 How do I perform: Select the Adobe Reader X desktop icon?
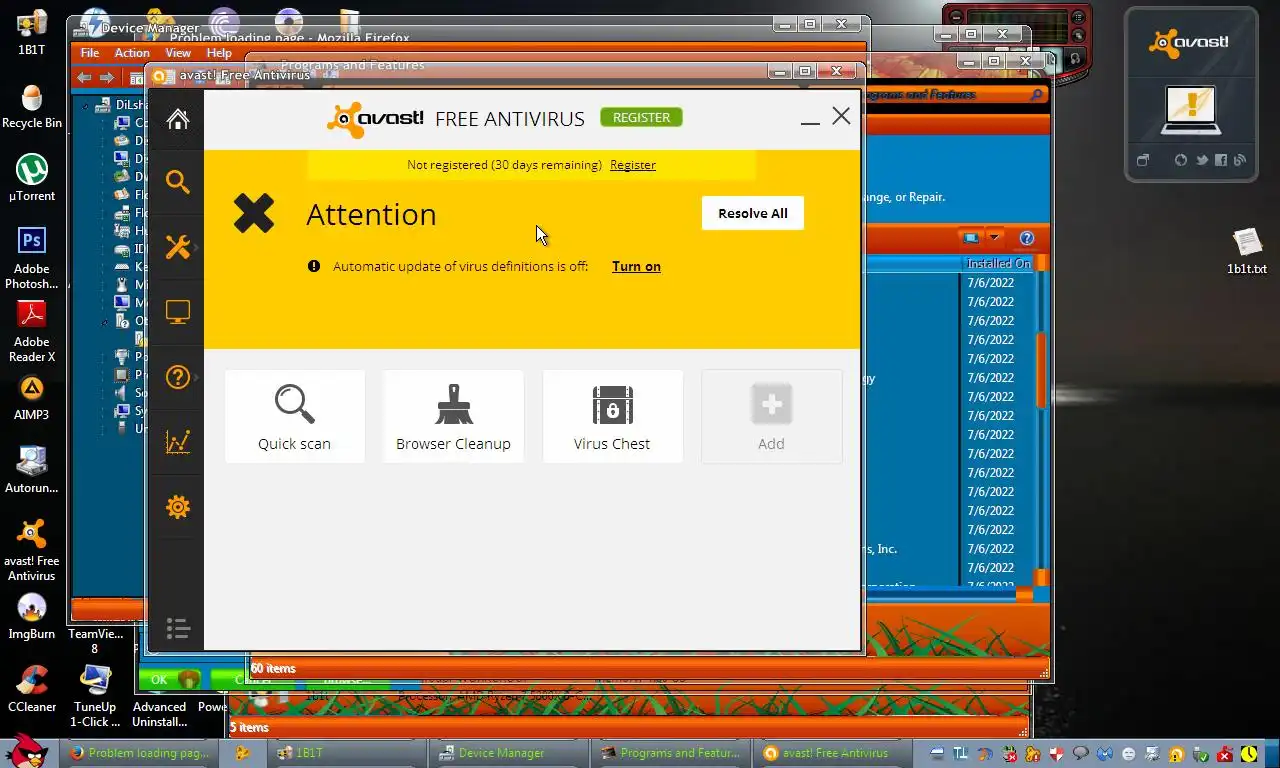(32, 331)
